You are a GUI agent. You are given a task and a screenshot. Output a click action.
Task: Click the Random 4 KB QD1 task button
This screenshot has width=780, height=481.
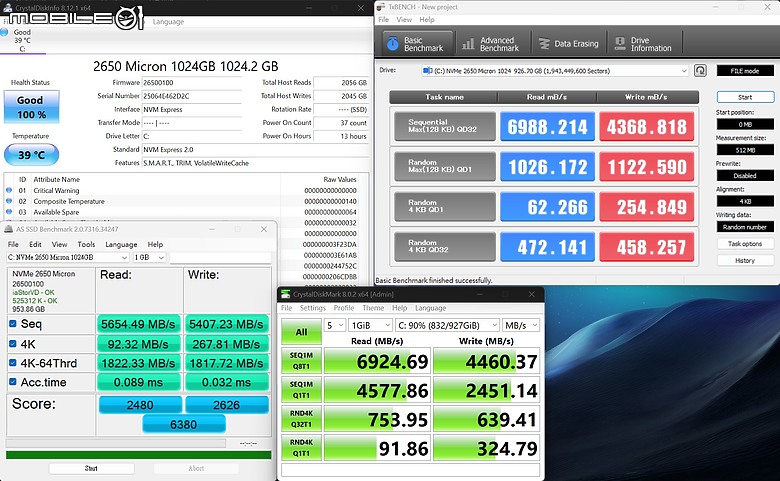(x=445, y=206)
